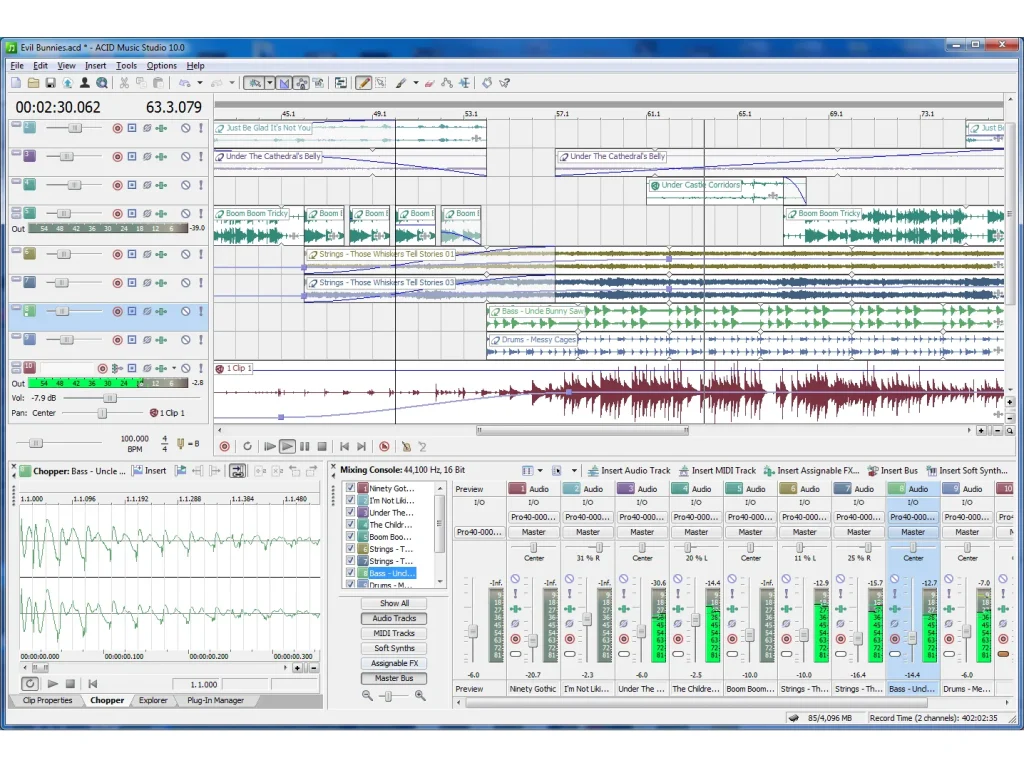The image size is (1024, 768).
Task: Click the Mixing Console horizontal scrollbar
Action: pos(697,703)
